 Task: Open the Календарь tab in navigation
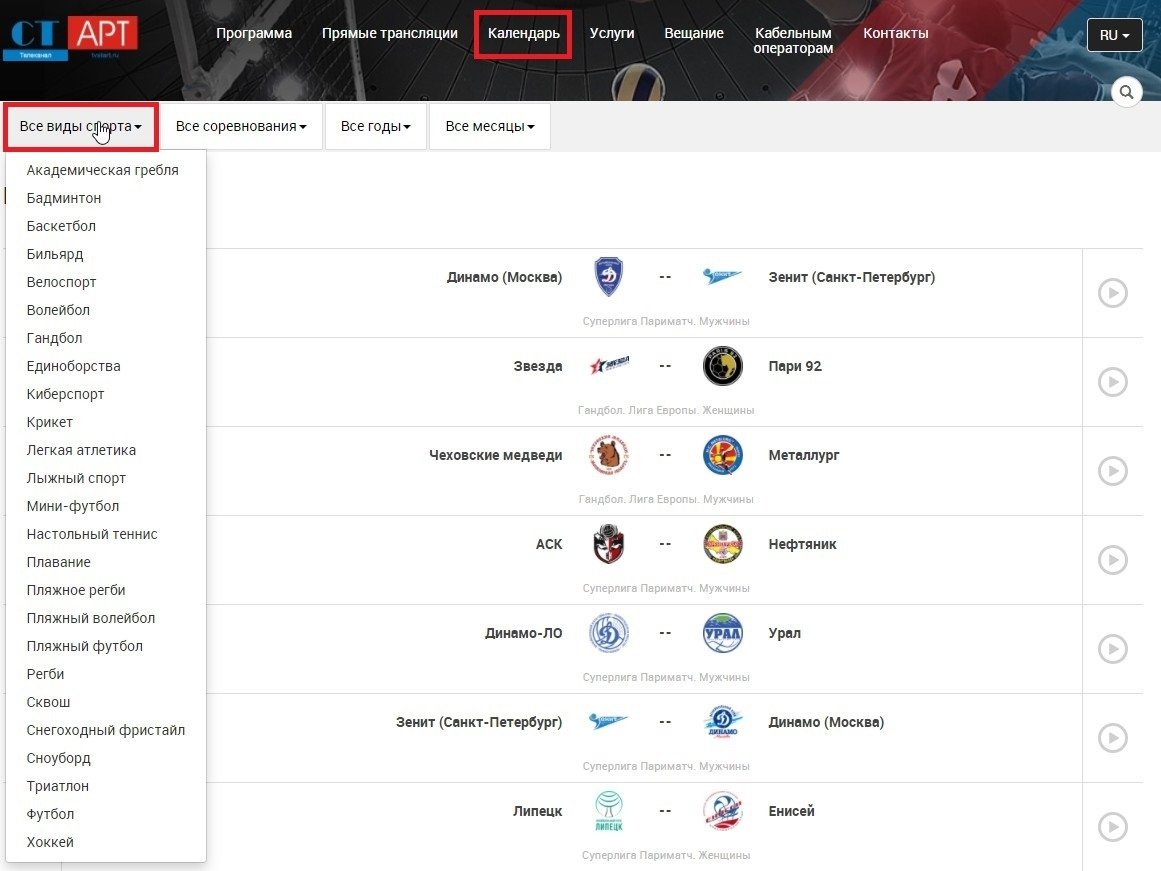523,33
